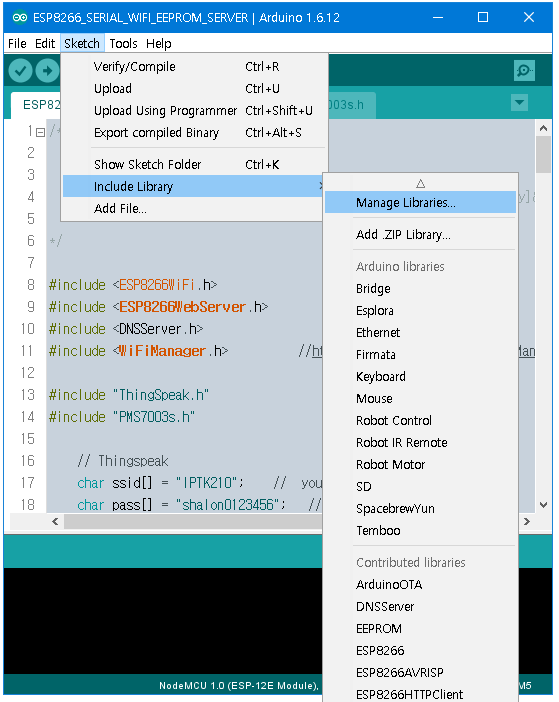Open the Serial Monitor magnifier icon

[524, 70]
